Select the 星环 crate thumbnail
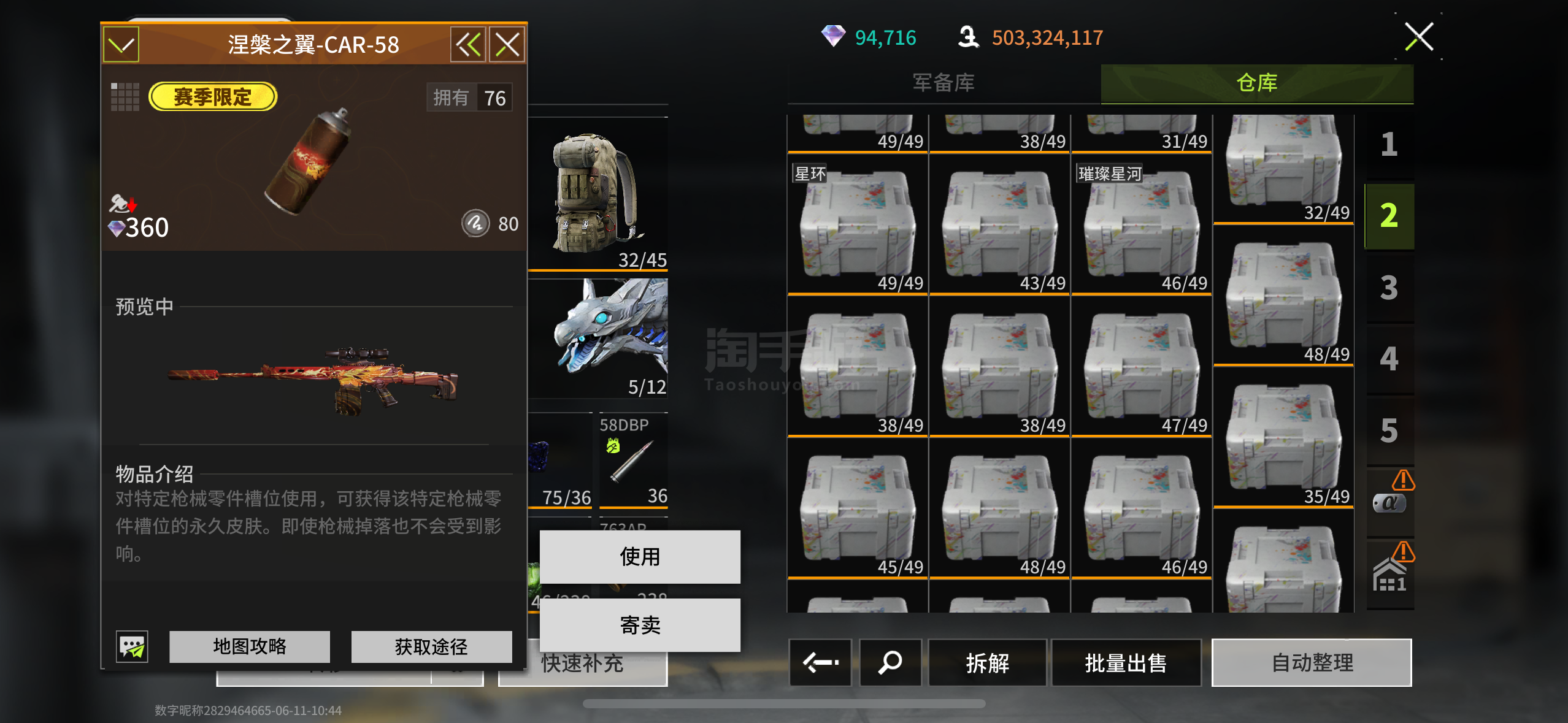This screenshot has height=723, width=1568. 858,224
